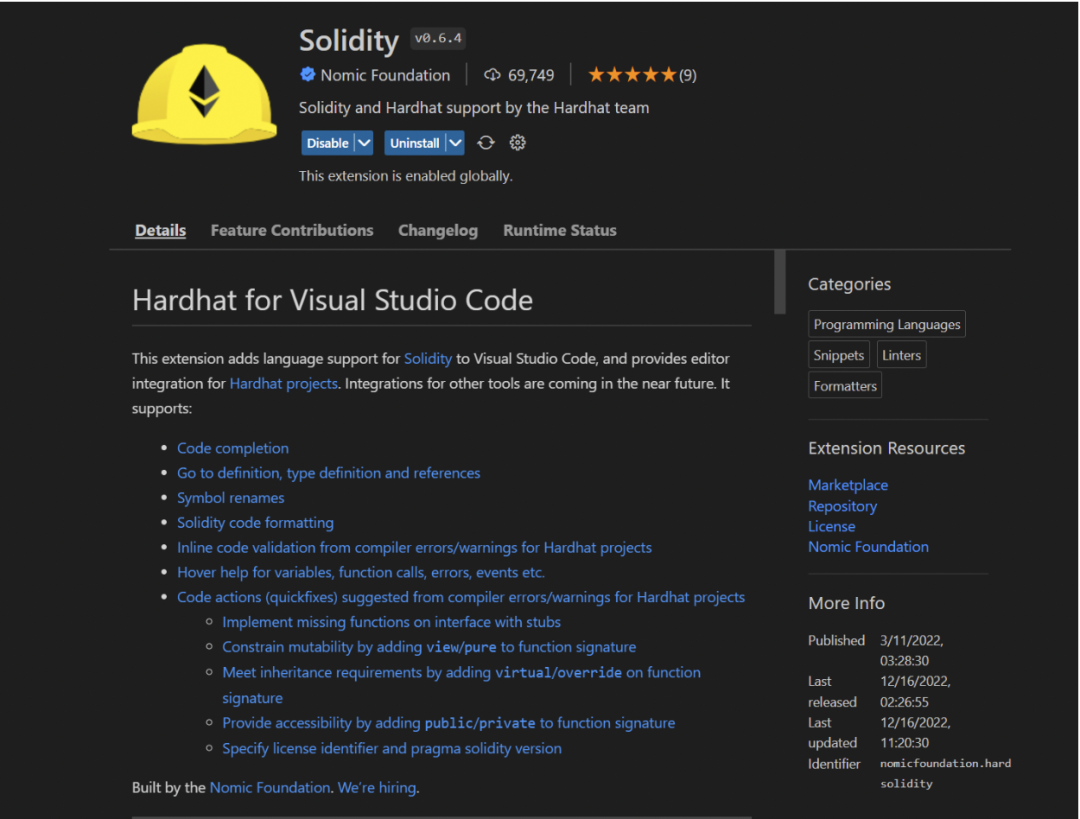This screenshot has height=819, width=1080.
Task: Click the five-star rating
Action: [632, 74]
